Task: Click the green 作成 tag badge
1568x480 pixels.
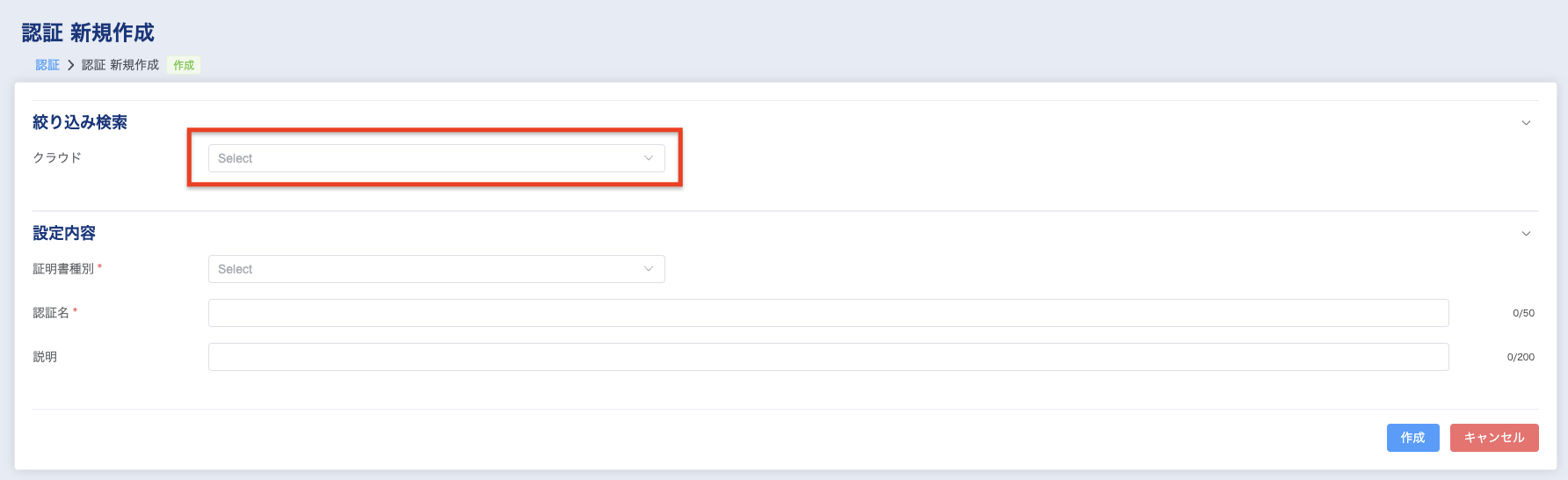Action: point(184,65)
